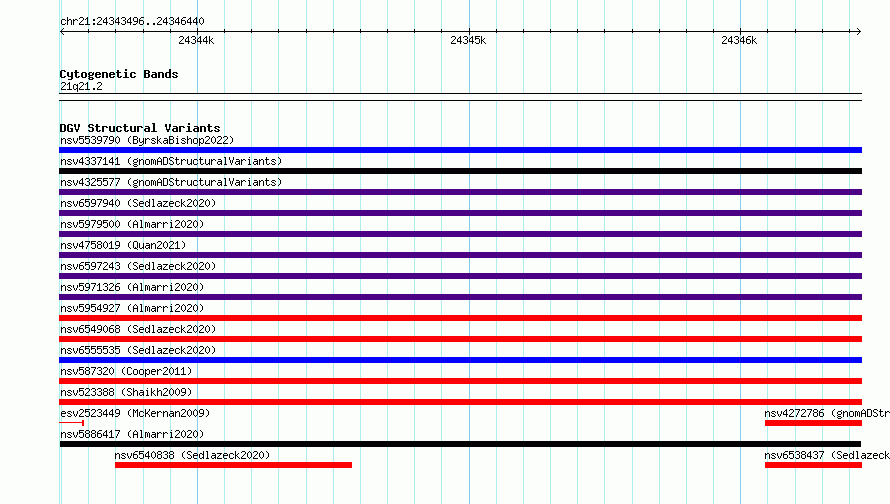Select the blue bar under nsv6555535
Image resolution: width=890 pixels, height=504 pixels.
click(460, 360)
